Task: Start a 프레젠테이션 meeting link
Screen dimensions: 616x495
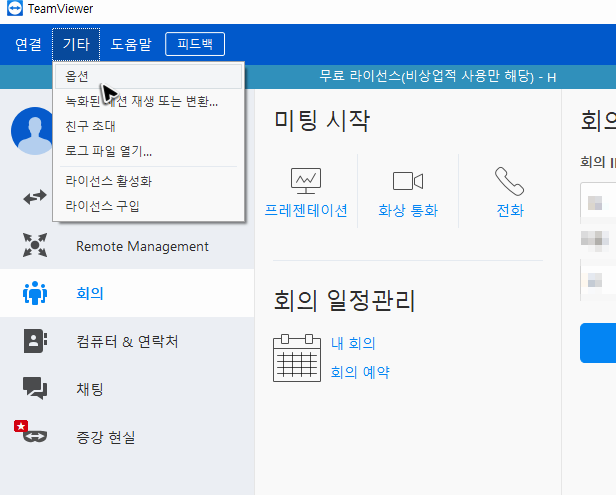Action: coord(306,211)
